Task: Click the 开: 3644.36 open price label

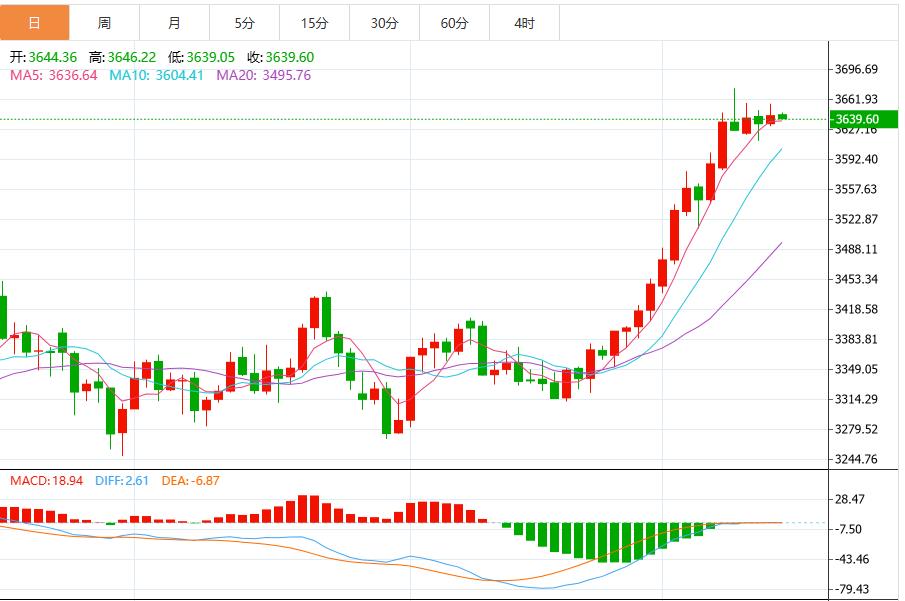Action: [x=45, y=55]
